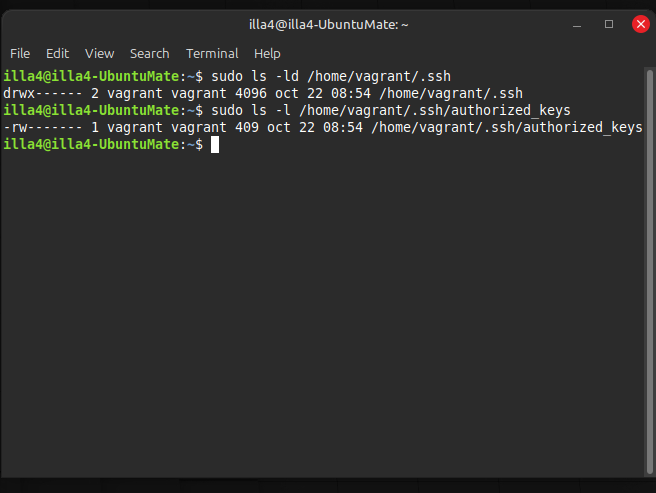Screen dimensions: 656x493
Task: Maximize the terminal window
Action: [x=609, y=24]
